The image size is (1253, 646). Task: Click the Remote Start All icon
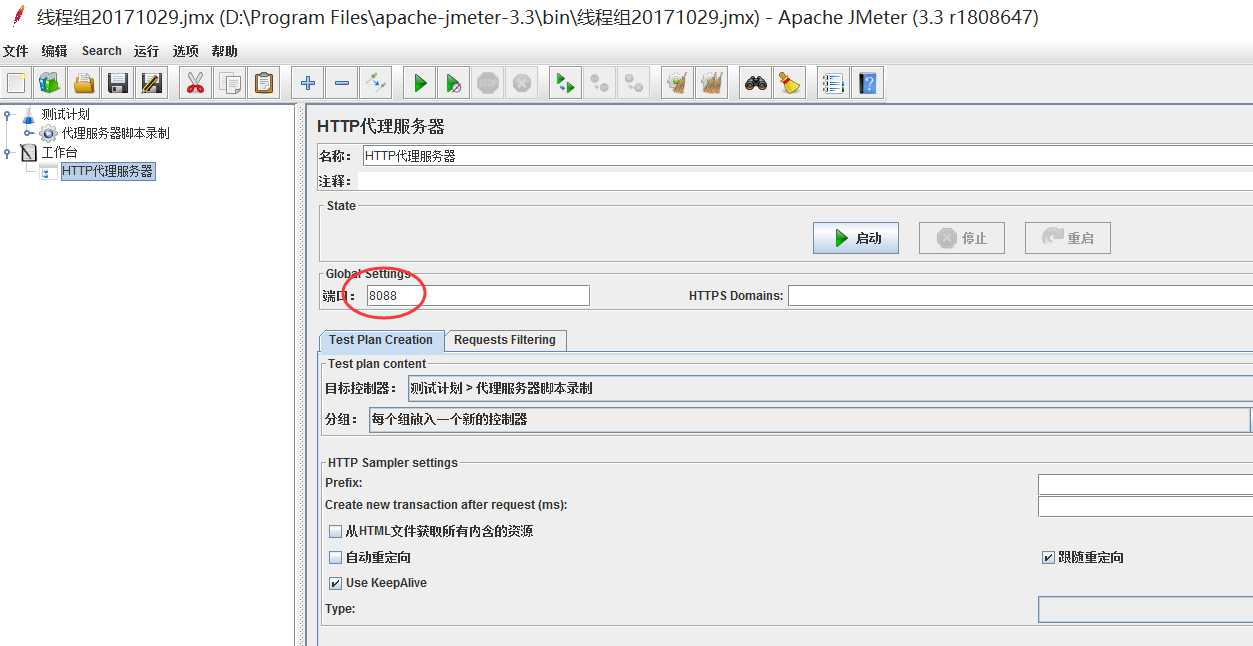click(x=566, y=83)
